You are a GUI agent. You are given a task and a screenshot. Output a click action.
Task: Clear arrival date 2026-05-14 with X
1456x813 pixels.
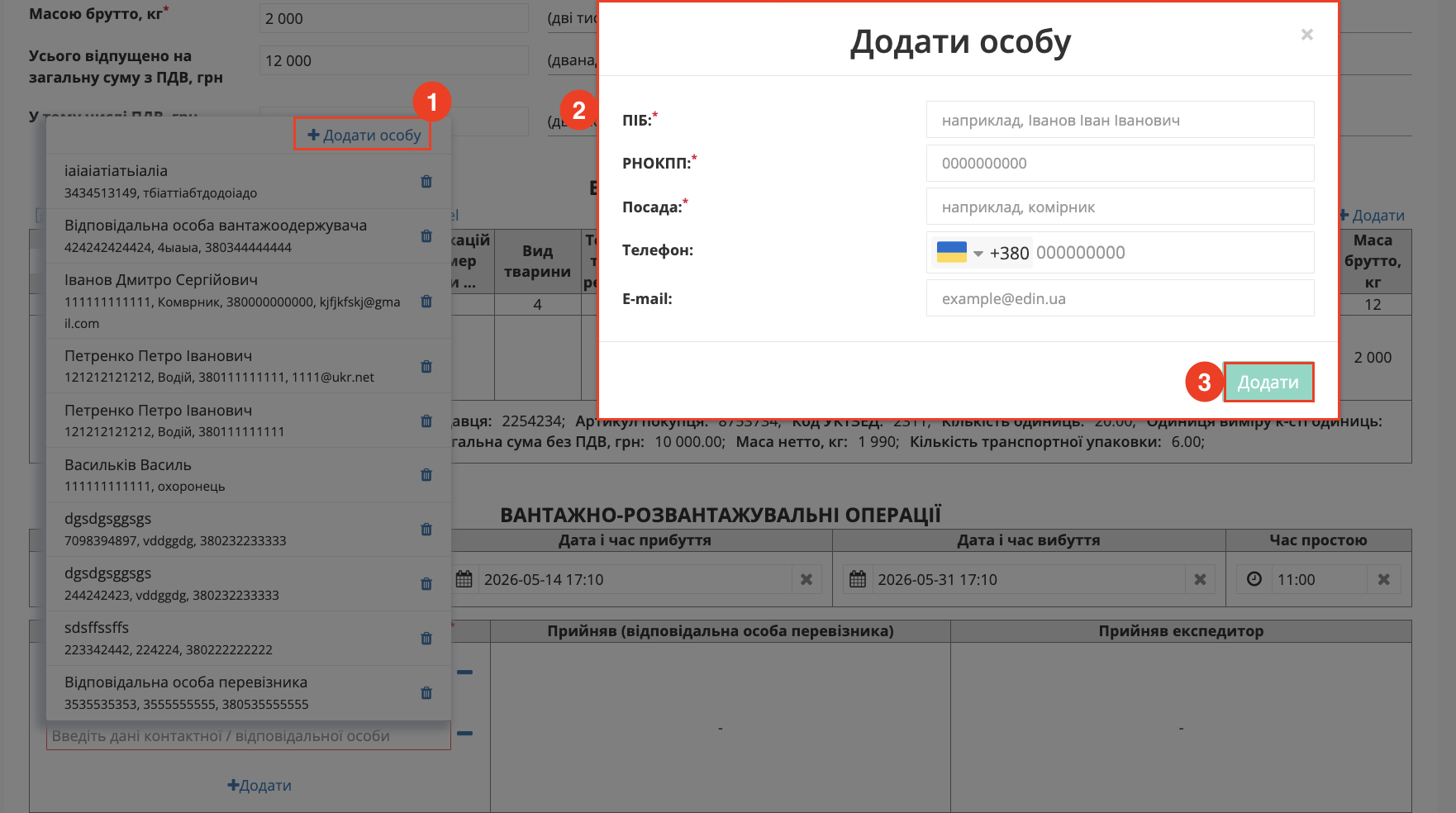point(807,580)
